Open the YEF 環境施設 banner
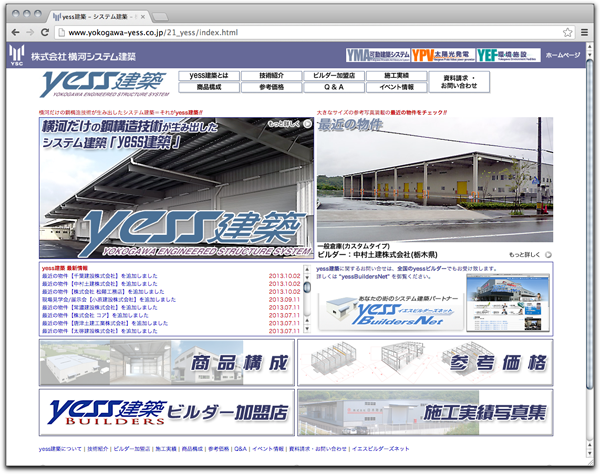The image size is (600, 474). (x=509, y=55)
